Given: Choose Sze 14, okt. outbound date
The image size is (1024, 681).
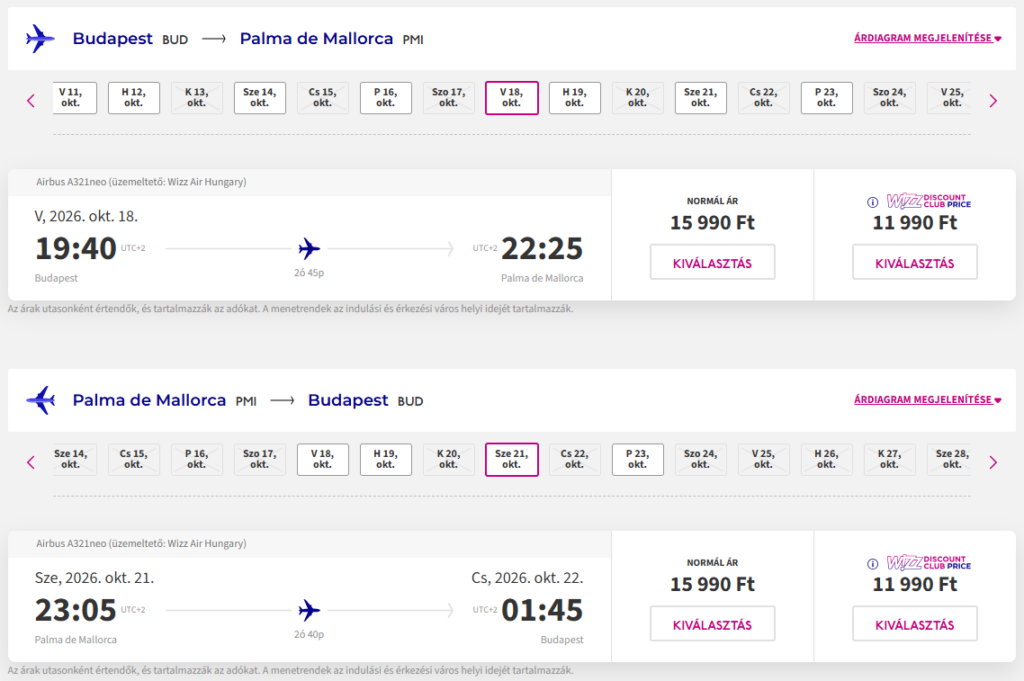Looking at the screenshot, I should click(x=259, y=98).
